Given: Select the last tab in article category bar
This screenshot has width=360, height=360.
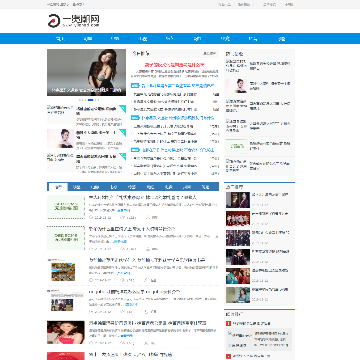Looking at the screenshot, I should click(x=205, y=187).
